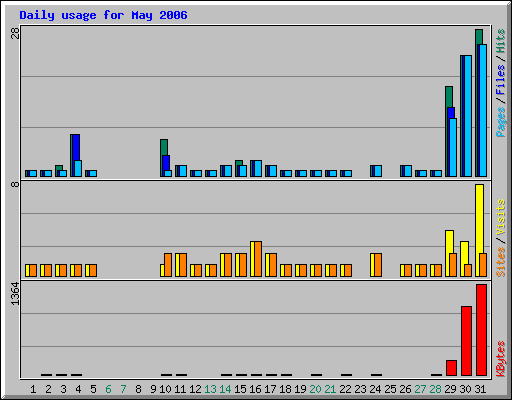Viewport: 512px width, 400px height.
Task: Click green weekend day label '21'
Action: pyautogui.click(x=330, y=389)
